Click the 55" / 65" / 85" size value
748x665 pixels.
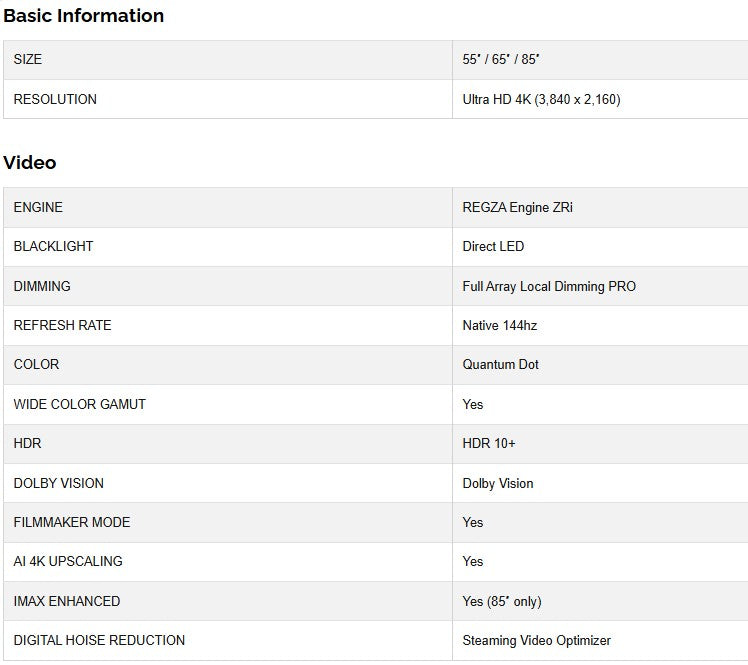[501, 60]
